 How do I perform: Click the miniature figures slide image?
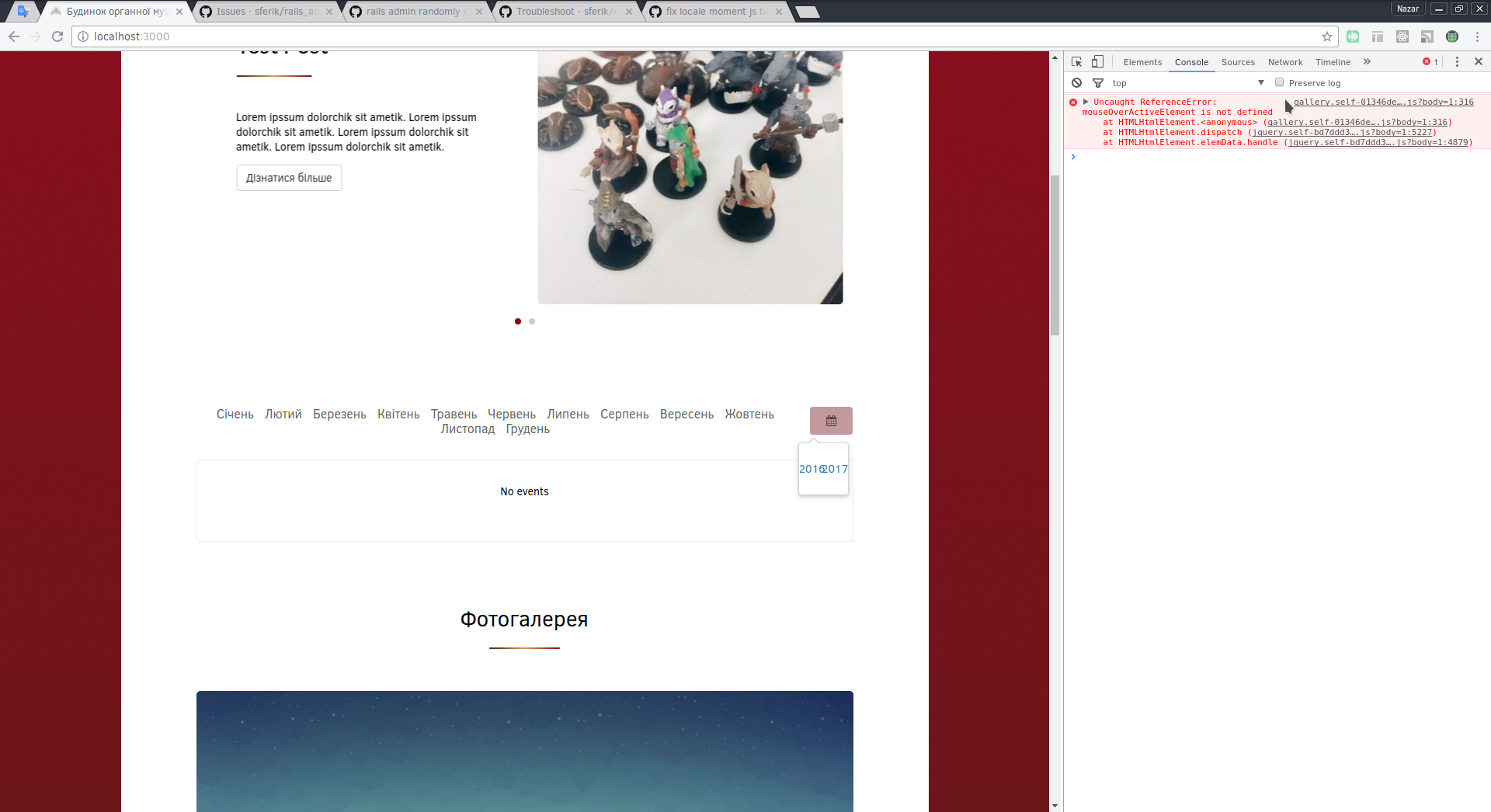[690, 178]
